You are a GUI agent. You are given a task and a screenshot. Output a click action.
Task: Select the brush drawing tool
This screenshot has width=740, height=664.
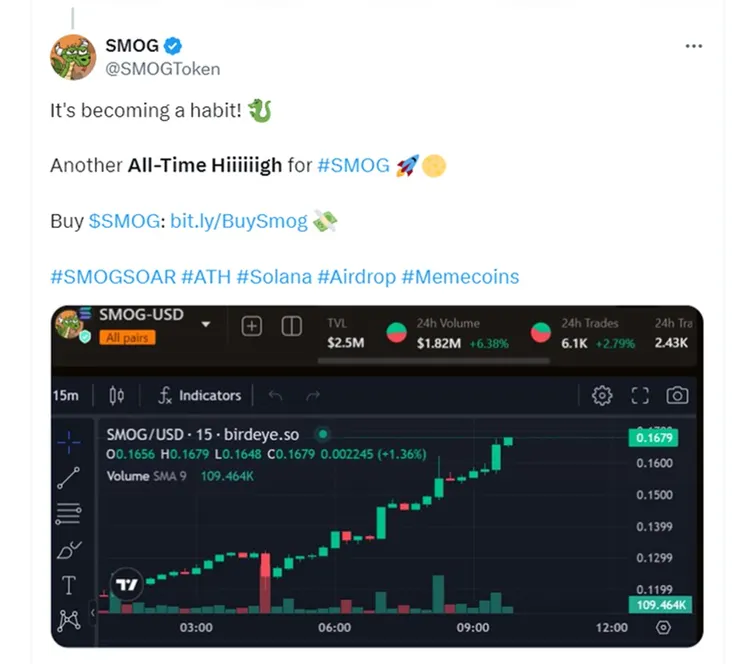click(68, 549)
